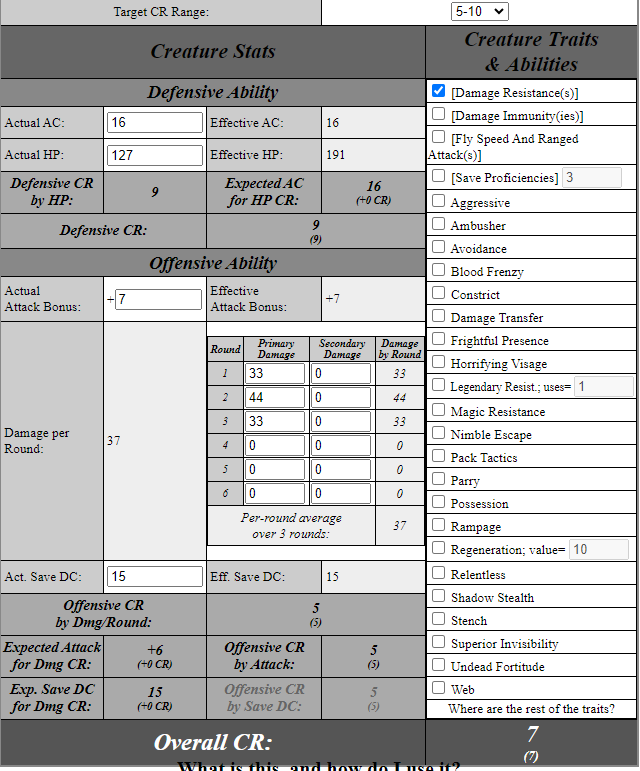The height and width of the screenshot is (771, 640).
Task: Edit the Actual AC input field
Action: click(155, 122)
